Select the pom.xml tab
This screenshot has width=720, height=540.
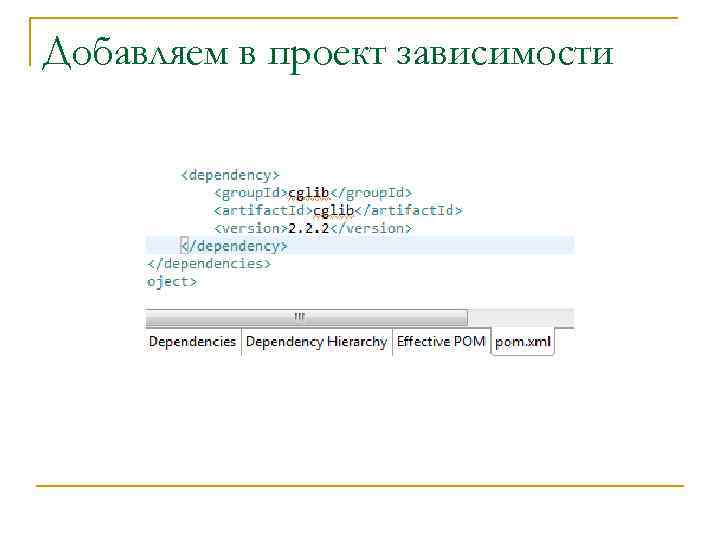[x=523, y=342]
